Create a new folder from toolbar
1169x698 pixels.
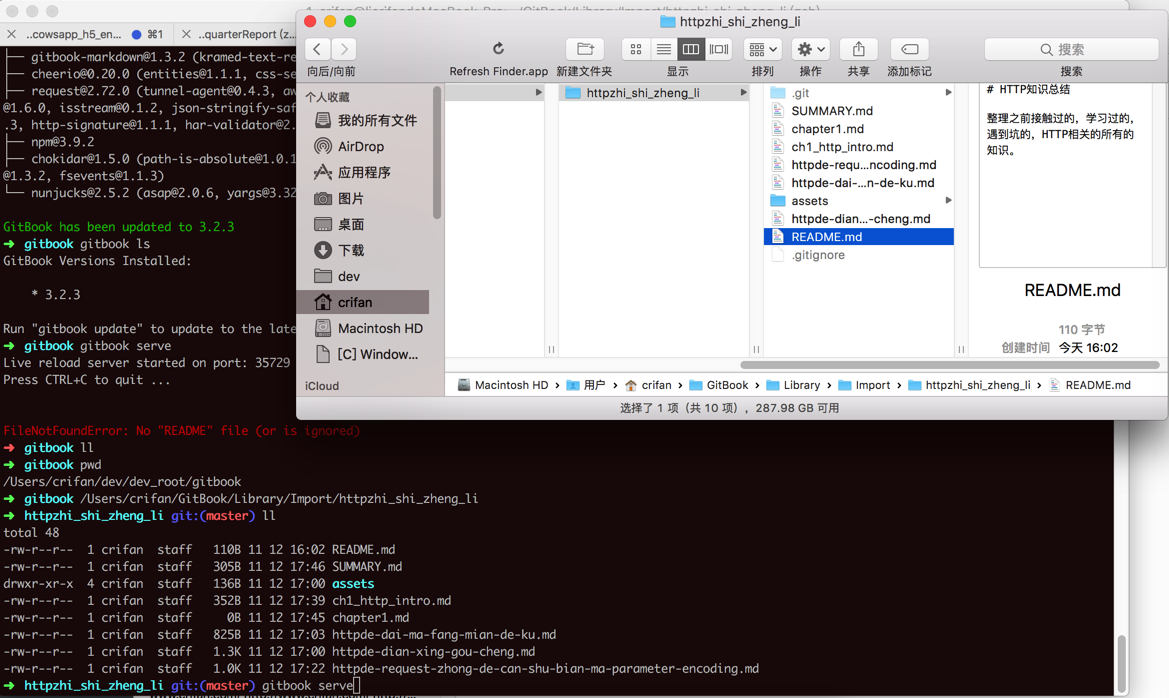click(x=585, y=49)
